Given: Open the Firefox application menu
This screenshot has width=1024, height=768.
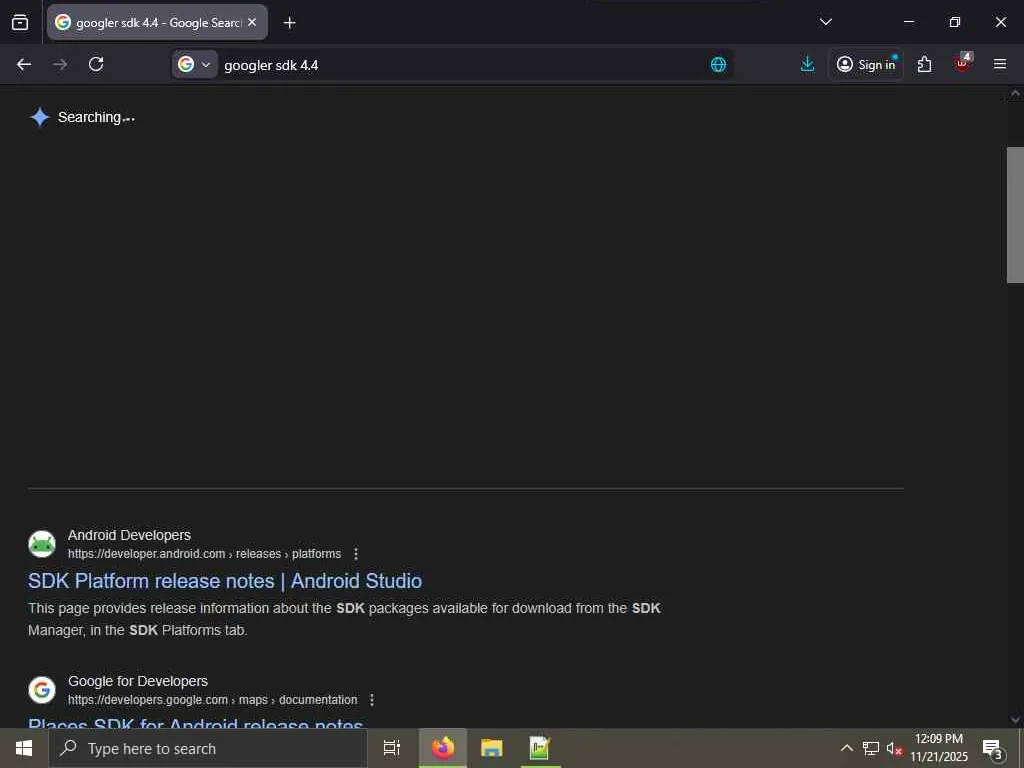Looking at the screenshot, I should coord(1000,64).
